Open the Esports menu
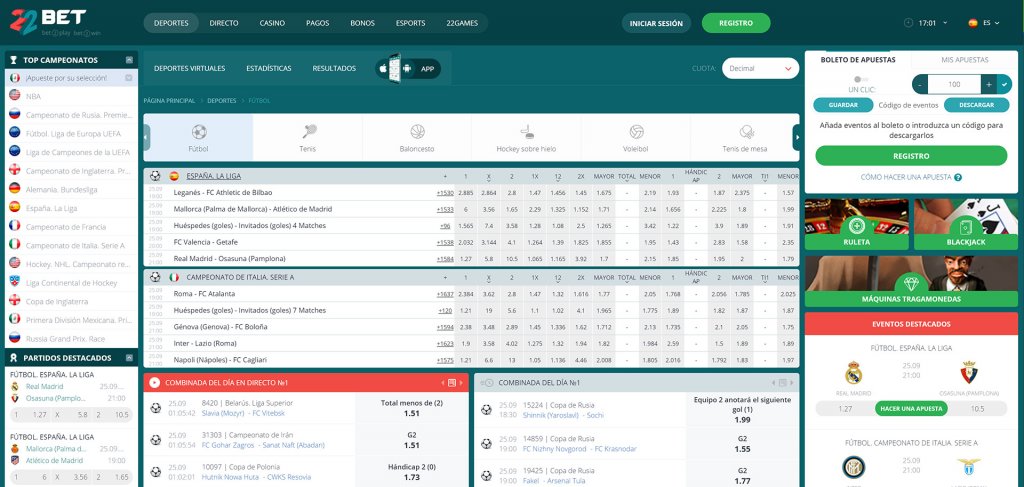 tap(410, 23)
